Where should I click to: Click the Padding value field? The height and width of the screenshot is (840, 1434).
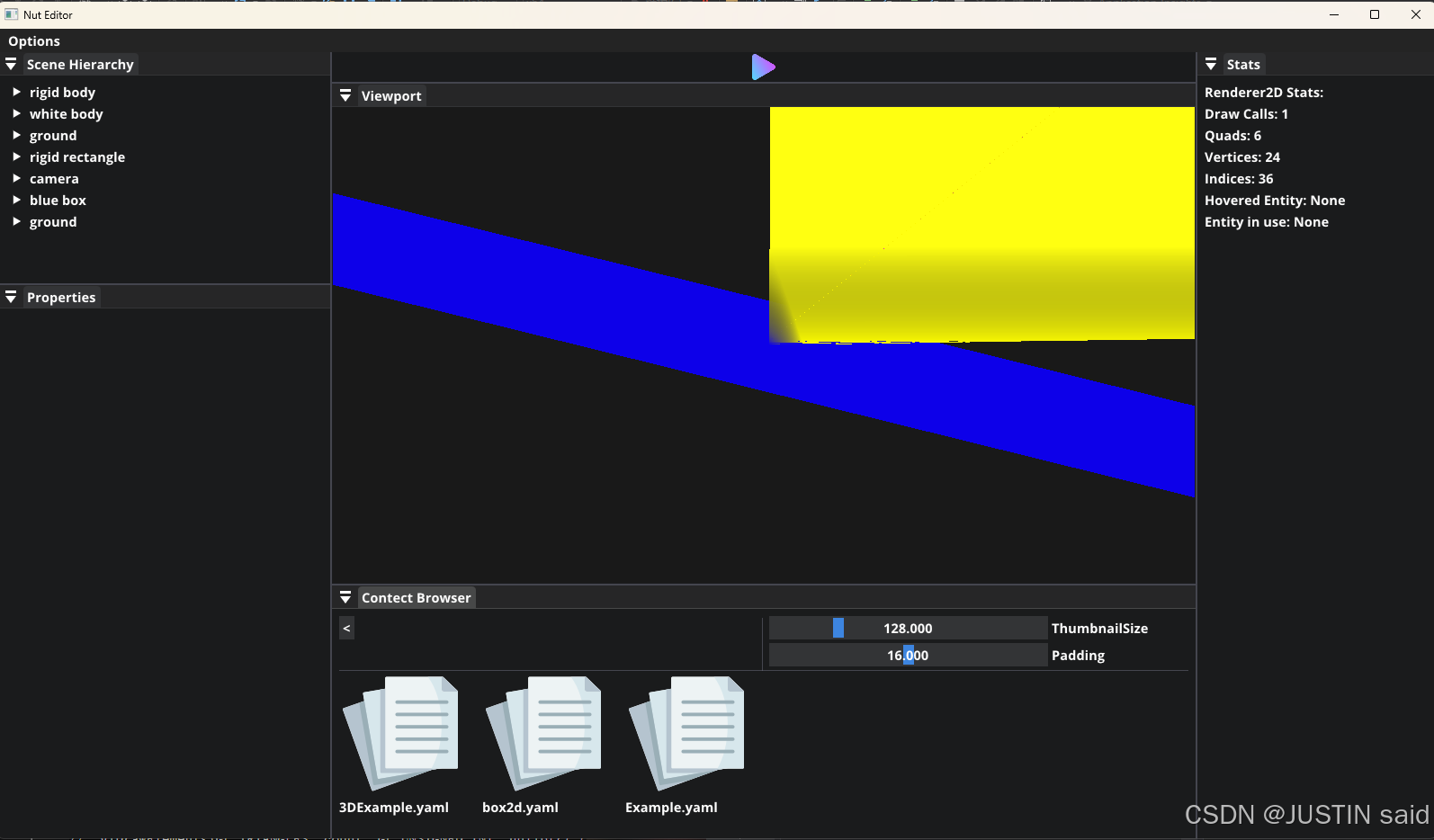tap(907, 656)
